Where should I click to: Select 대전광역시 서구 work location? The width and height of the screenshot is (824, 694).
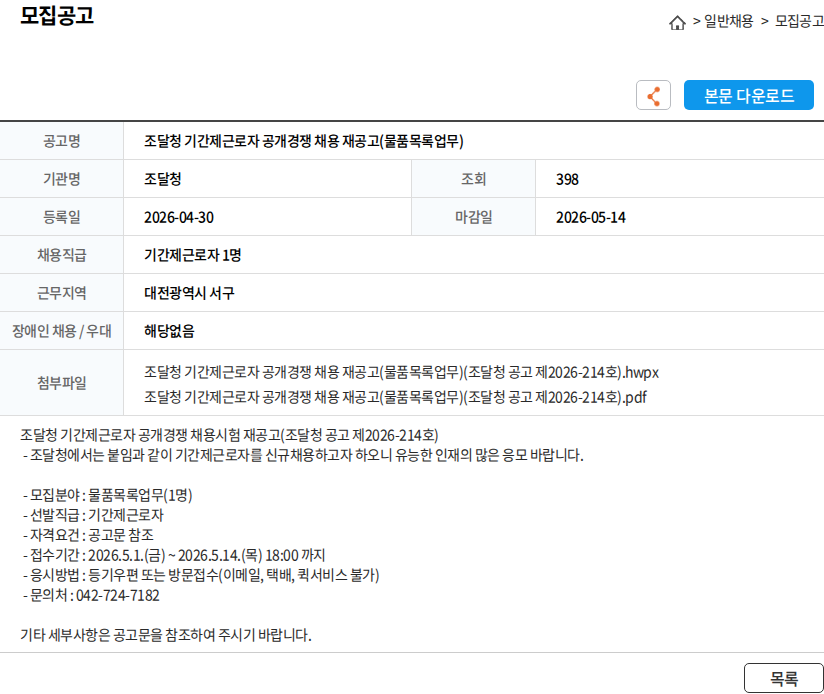coord(189,293)
